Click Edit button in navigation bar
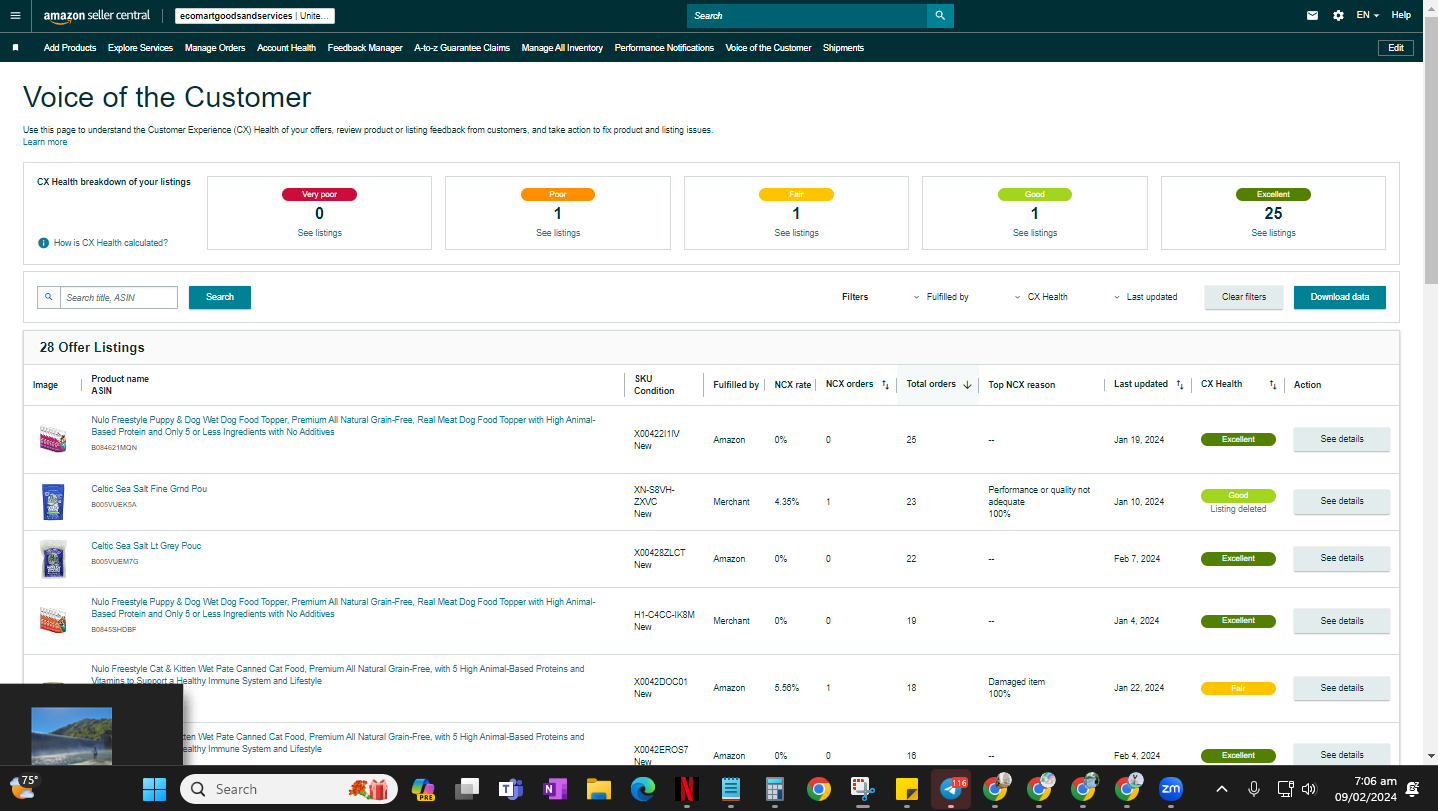The height and width of the screenshot is (811, 1438). (1396, 48)
